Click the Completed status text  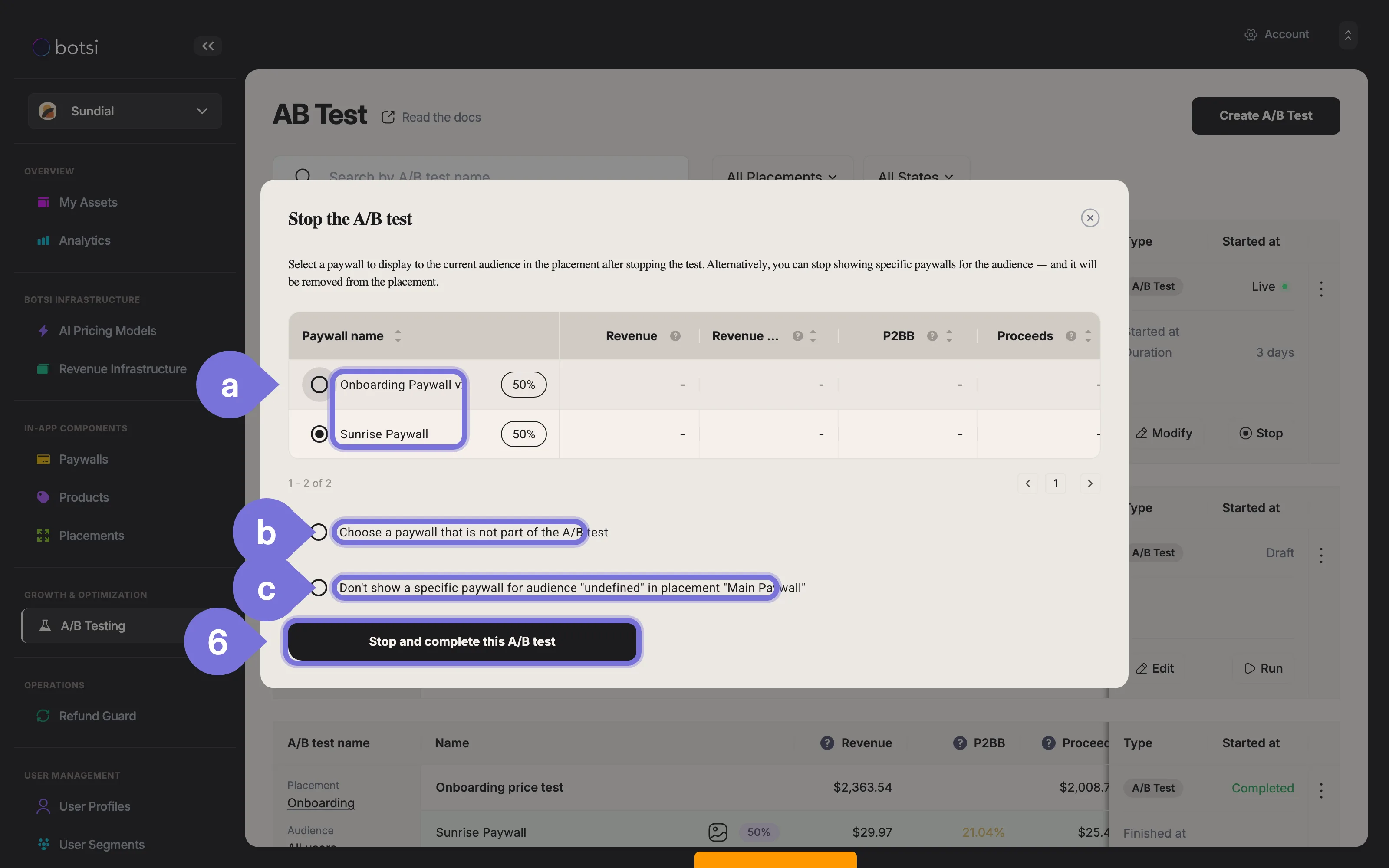(x=1263, y=788)
